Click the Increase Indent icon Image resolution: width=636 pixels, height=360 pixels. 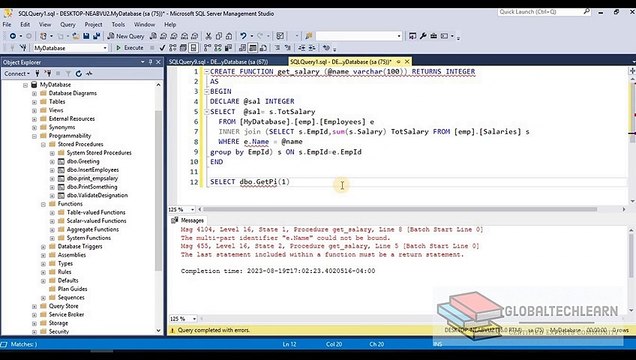point(312,48)
